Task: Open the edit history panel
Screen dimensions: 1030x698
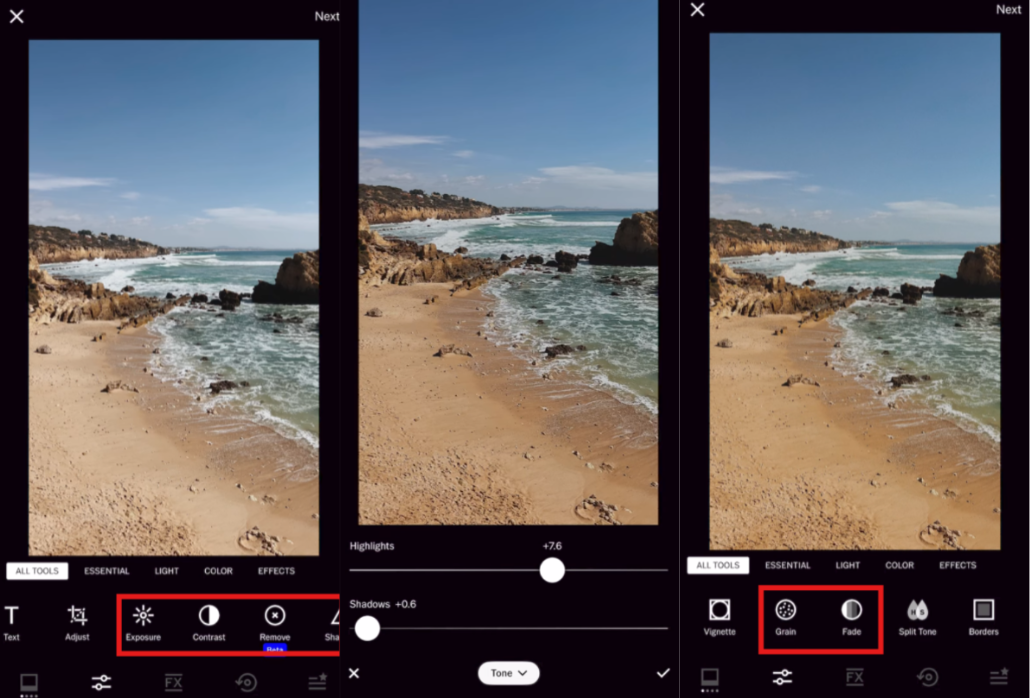Action: 247,682
